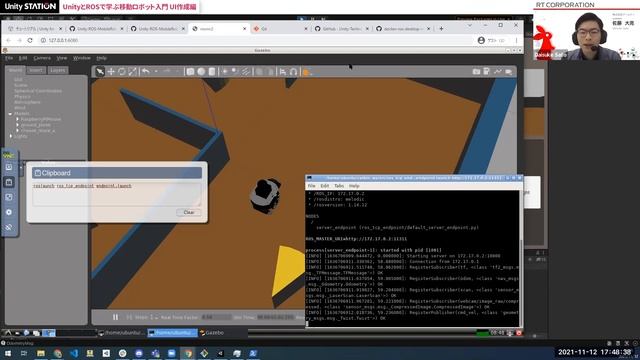Switch to the World tab in Gazebo
Viewport: 640px width, 360px height.
[16, 70]
